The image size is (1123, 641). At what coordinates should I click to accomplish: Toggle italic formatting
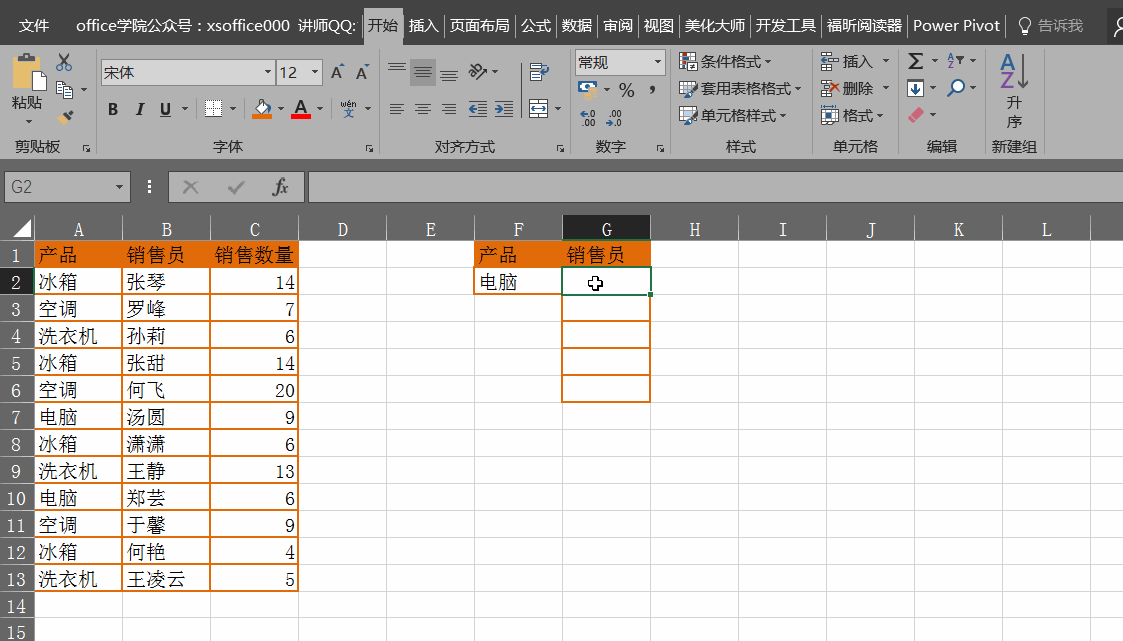point(139,109)
